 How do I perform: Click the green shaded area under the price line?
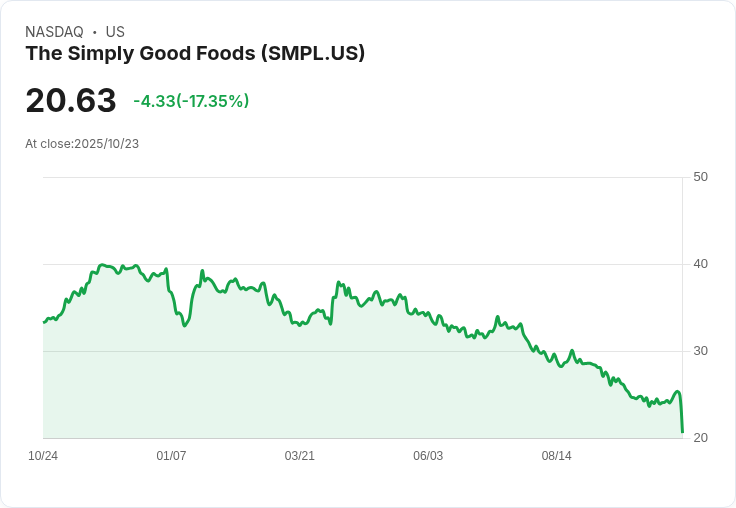click(300, 390)
